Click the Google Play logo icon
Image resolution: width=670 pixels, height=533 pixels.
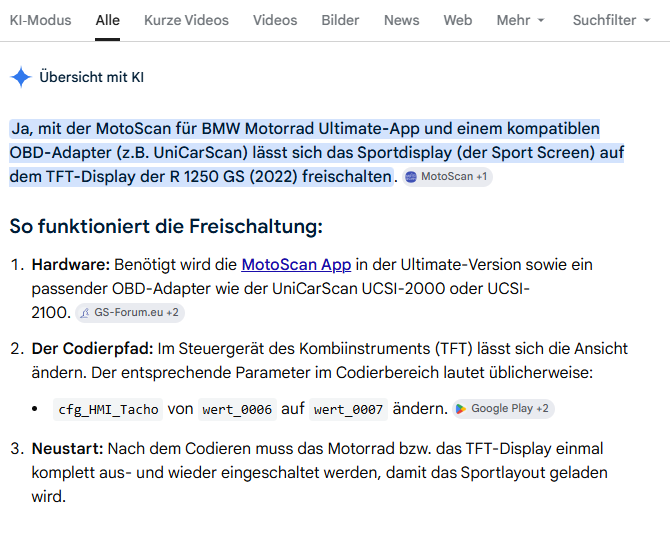point(461,409)
